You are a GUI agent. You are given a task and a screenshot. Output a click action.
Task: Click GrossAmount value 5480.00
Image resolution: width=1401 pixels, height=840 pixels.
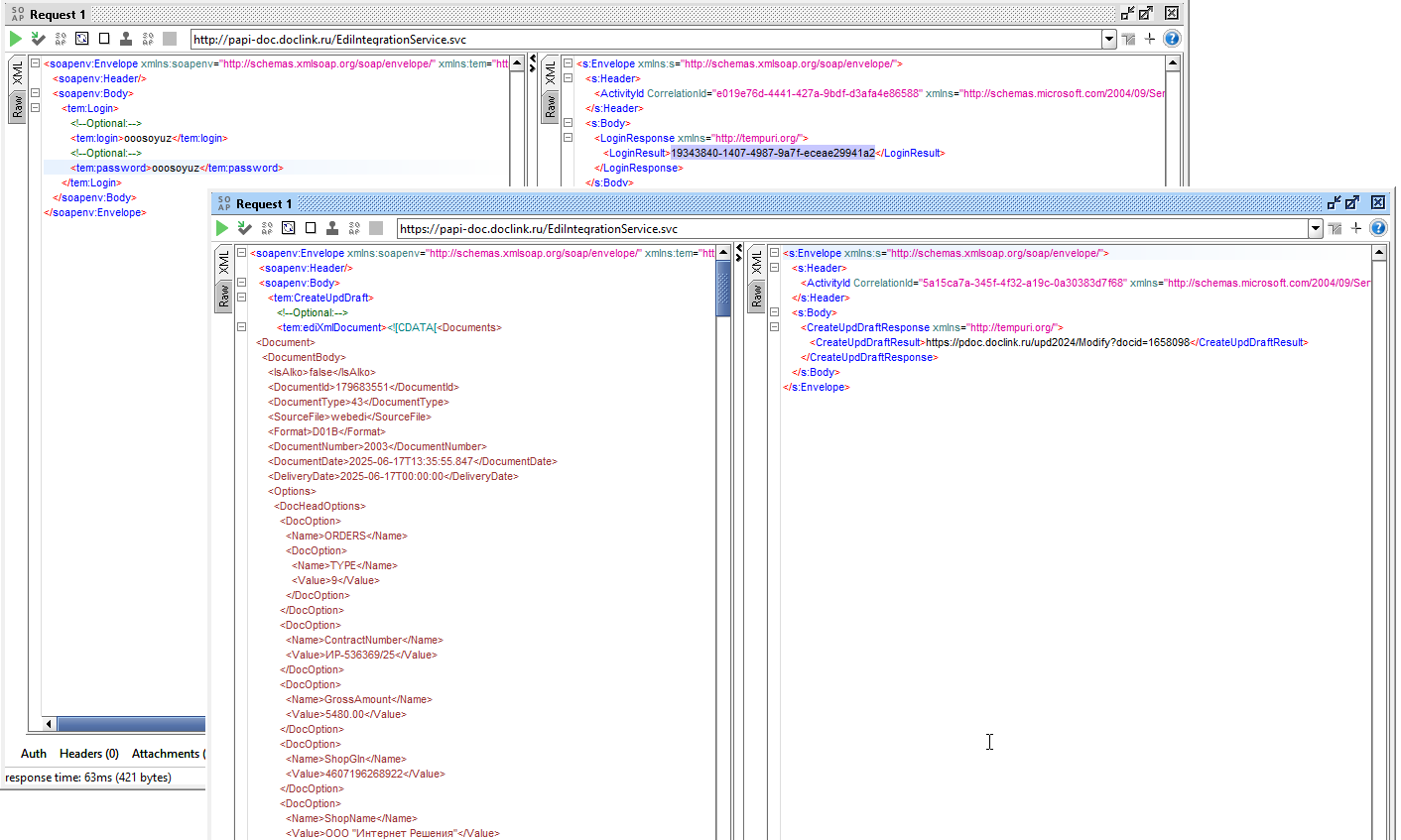[345, 714]
